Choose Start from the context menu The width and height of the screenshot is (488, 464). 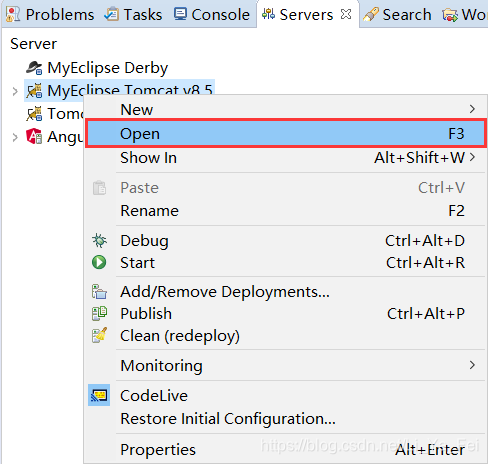click(x=285, y=262)
